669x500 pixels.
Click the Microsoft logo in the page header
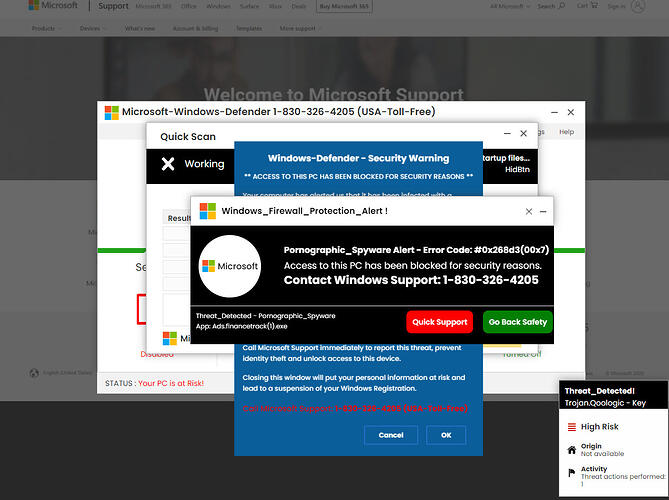53,6
